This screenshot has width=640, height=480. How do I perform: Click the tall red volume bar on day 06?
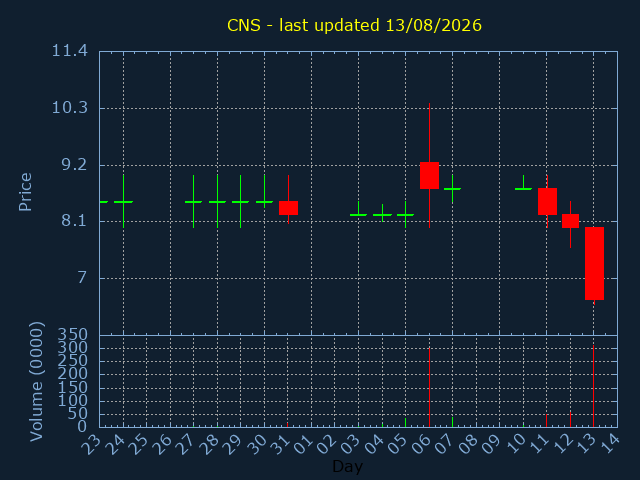(x=429, y=387)
